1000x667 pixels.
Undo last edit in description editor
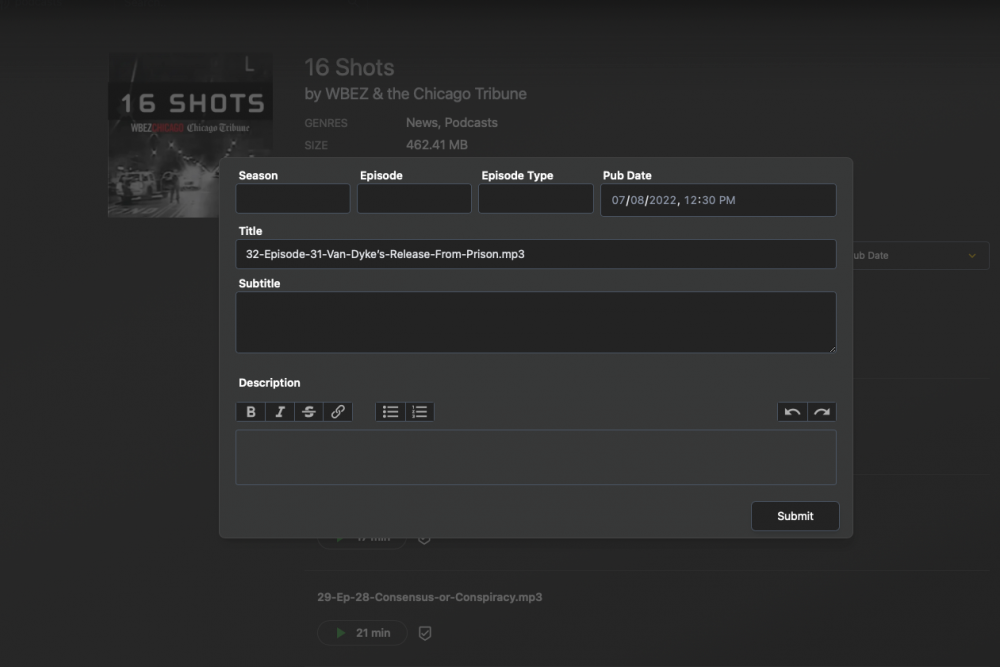[792, 412]
